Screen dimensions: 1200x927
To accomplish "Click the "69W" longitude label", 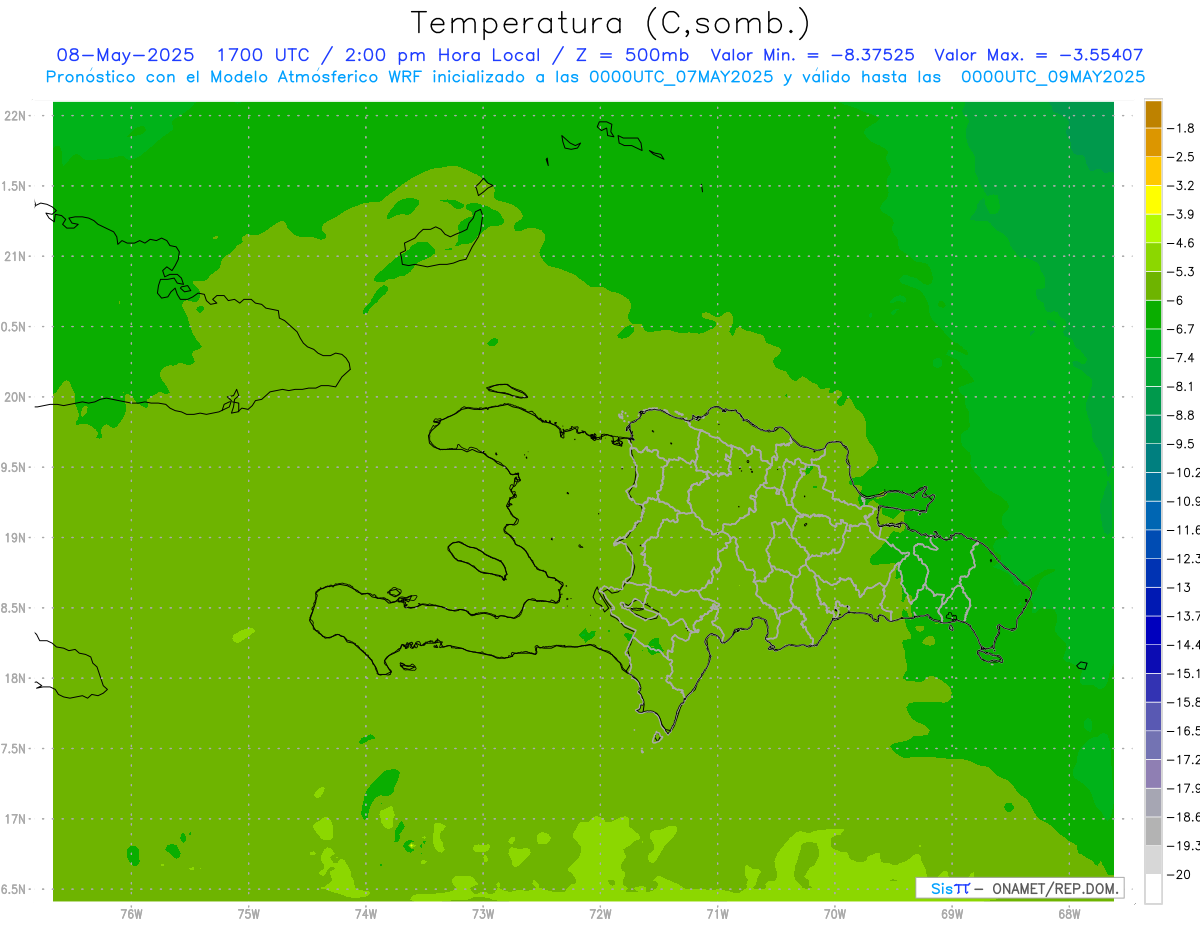I will (952, 913).
